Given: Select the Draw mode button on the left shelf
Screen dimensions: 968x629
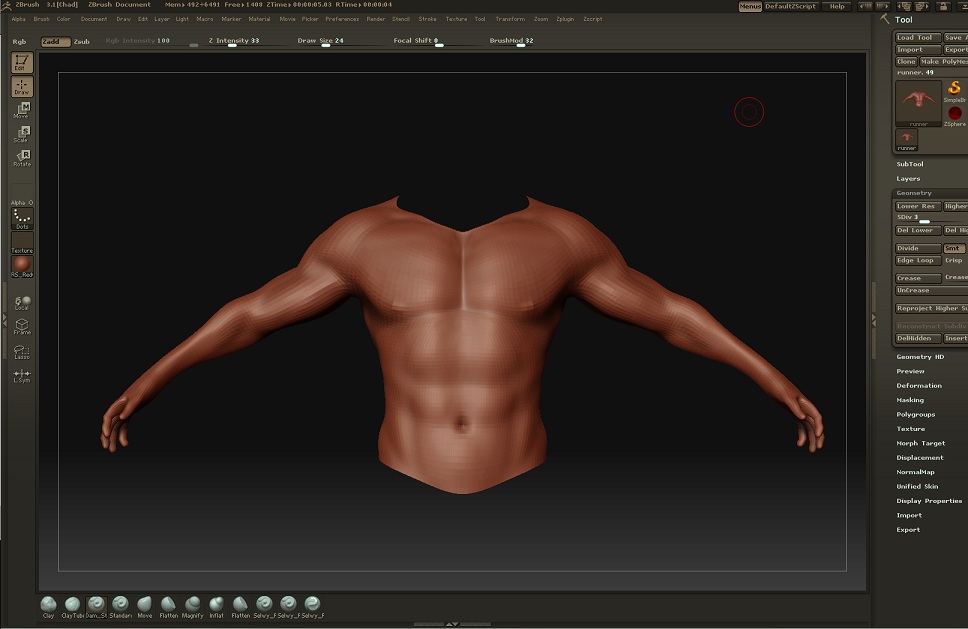Looking at the screenshot, I should pos(22,86).
